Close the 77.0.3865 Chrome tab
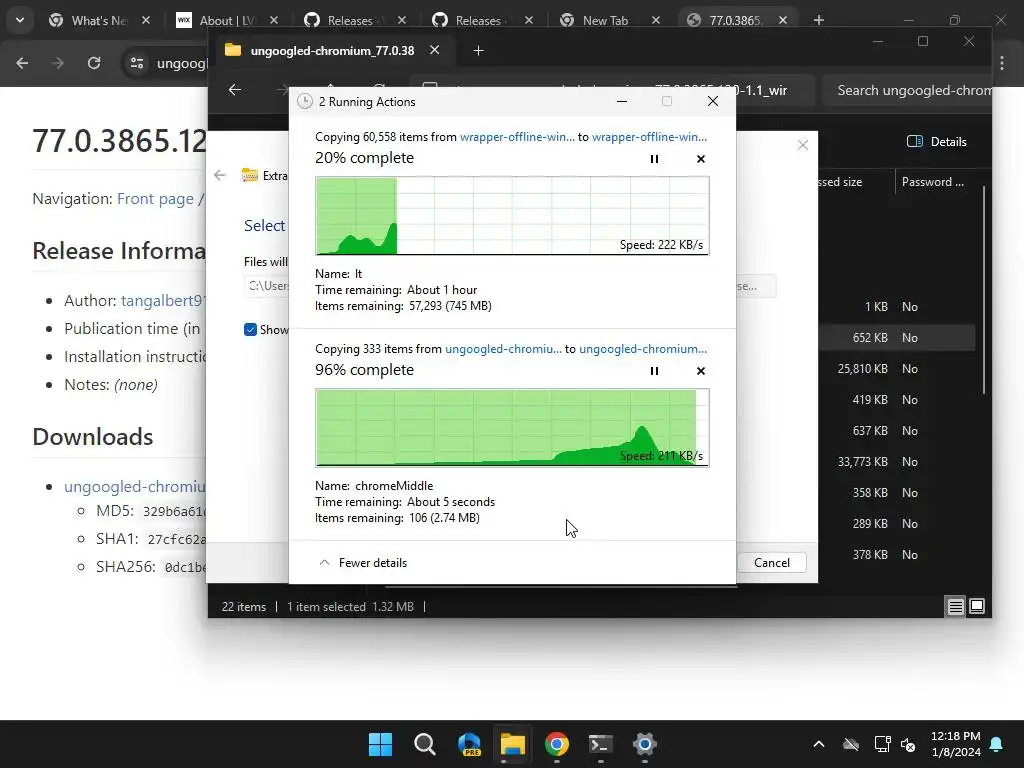 (782, 20)
